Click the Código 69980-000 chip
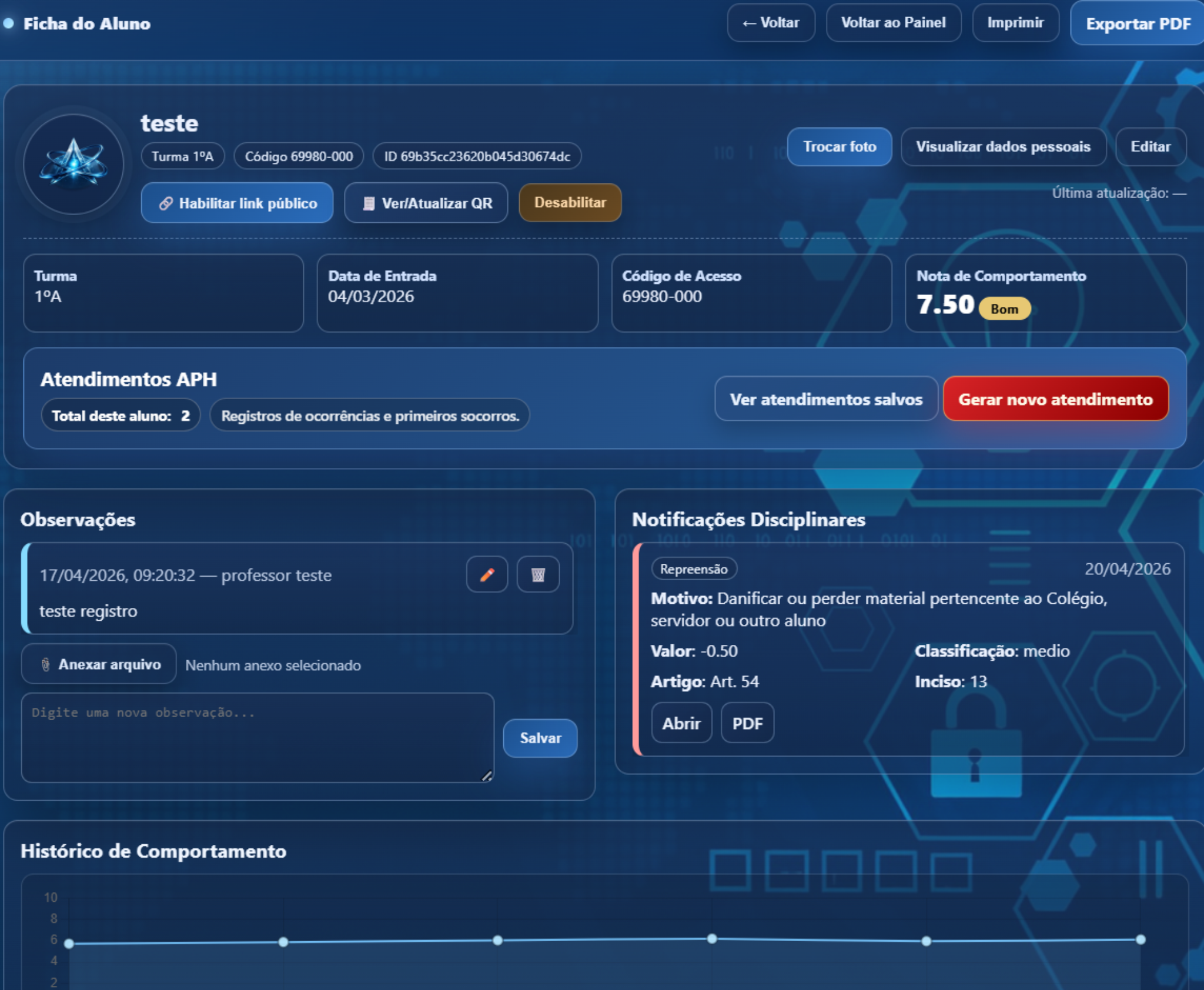Image resolution: width=1204 pixels, height=990 pixels. click(299, 156)
